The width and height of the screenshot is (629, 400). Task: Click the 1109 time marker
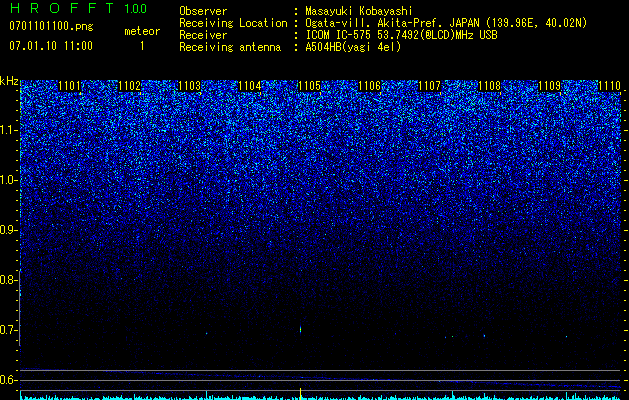(x=549, y=86)
